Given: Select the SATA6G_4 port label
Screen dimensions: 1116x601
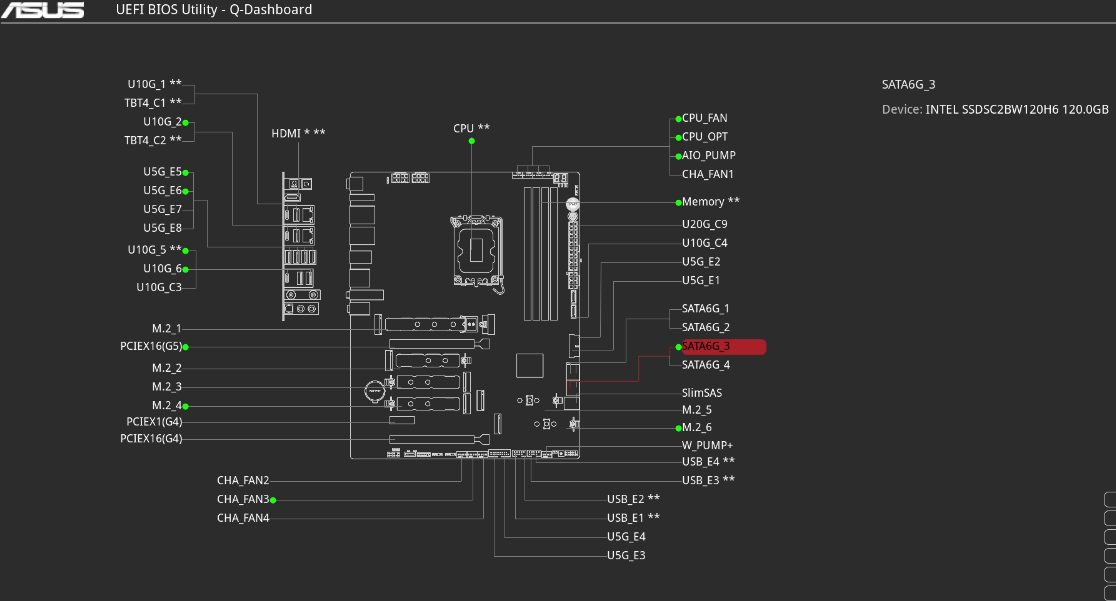Looking at the screenshot, I should point(705,365).
